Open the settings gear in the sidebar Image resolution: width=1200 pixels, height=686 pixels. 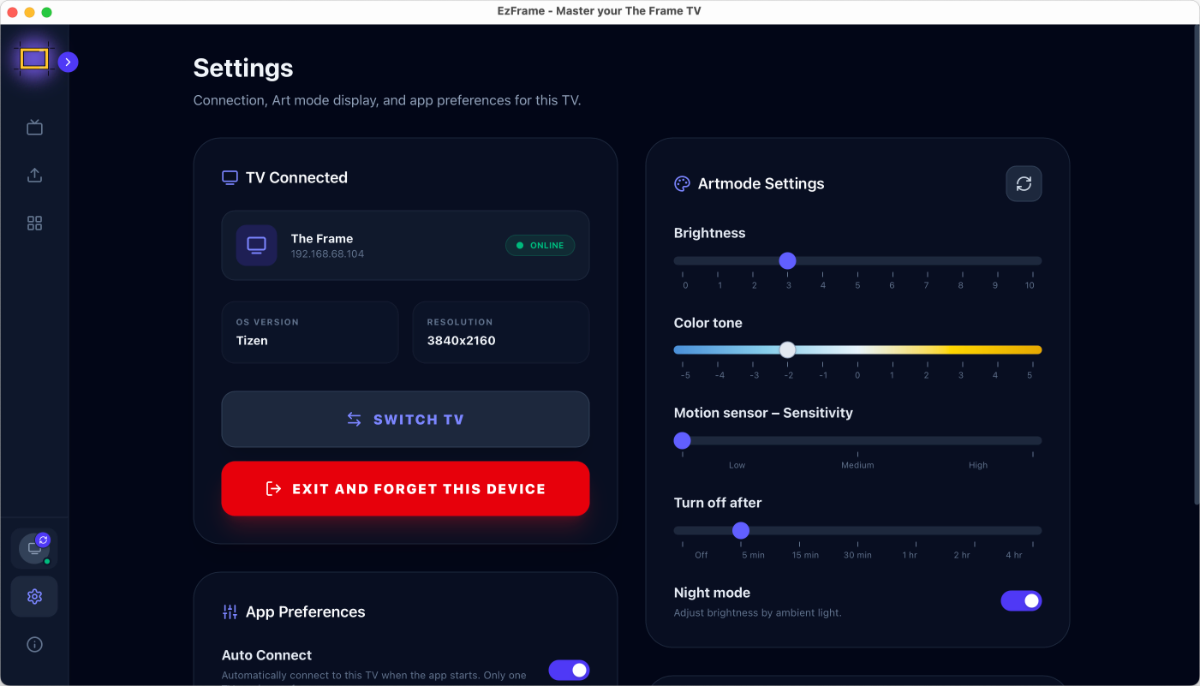point(34,596)
